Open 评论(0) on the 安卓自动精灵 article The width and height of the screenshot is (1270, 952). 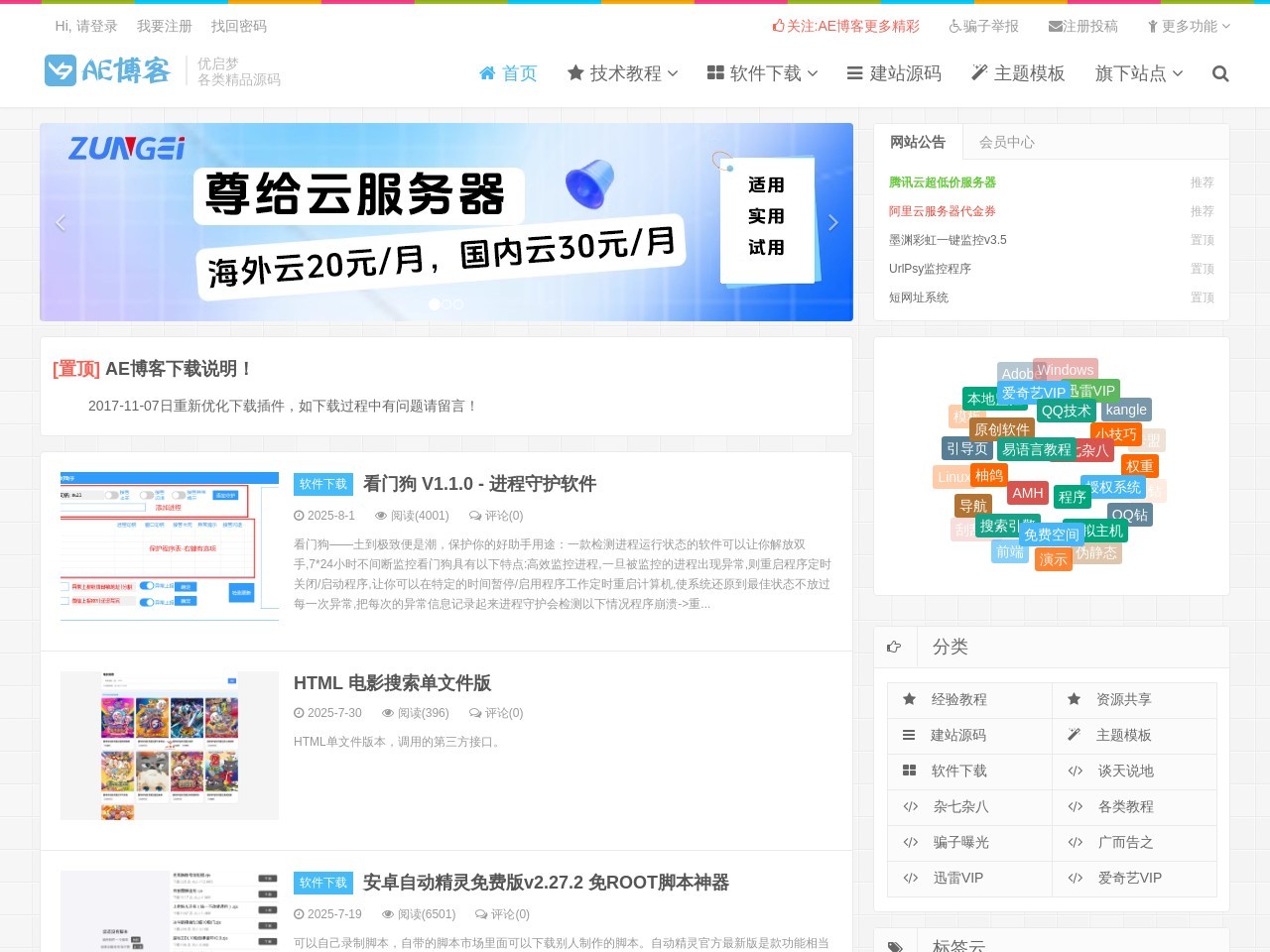(x=503, y=914)
